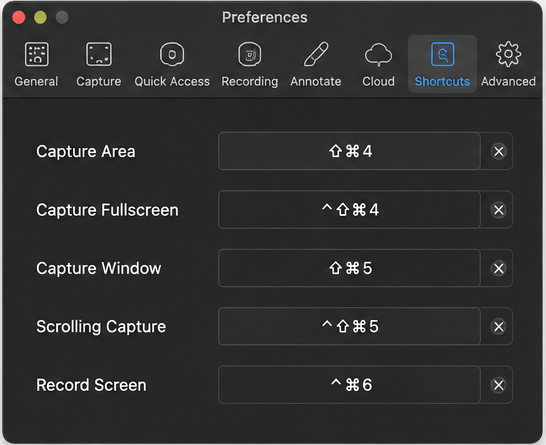Edit the Record Screen shortcut field
Screen dimensions: 546x445
[x=349, y=385]
